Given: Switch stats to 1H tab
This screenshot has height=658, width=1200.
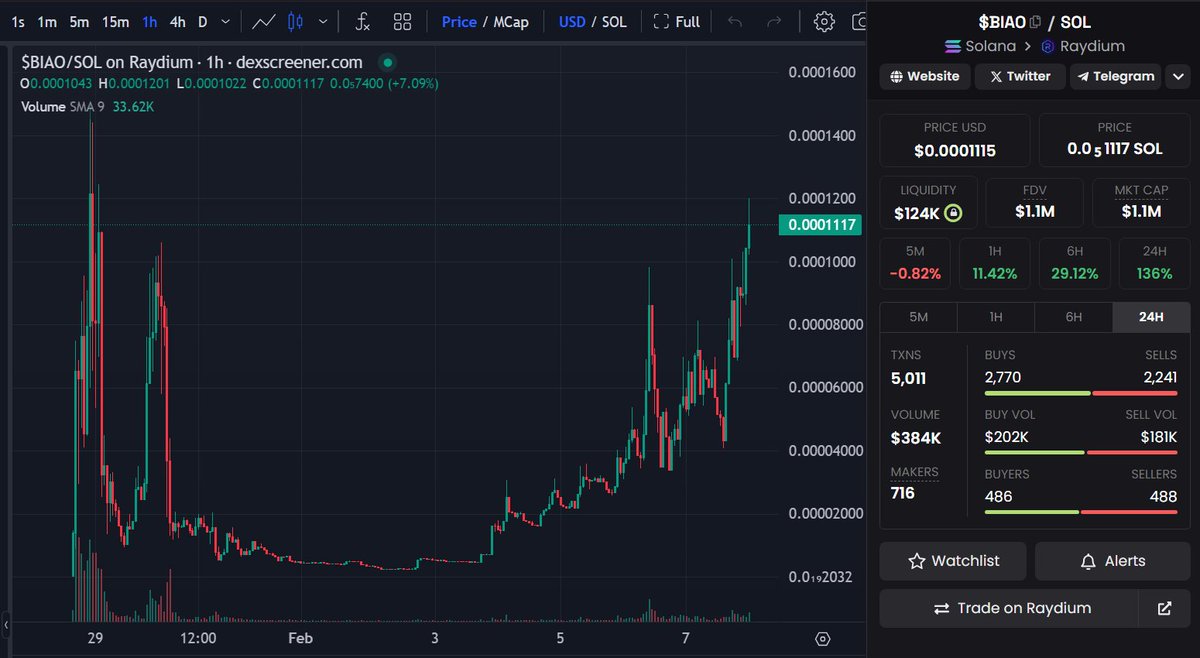Looking at the screenshot, I should click(x=996, y=317).
